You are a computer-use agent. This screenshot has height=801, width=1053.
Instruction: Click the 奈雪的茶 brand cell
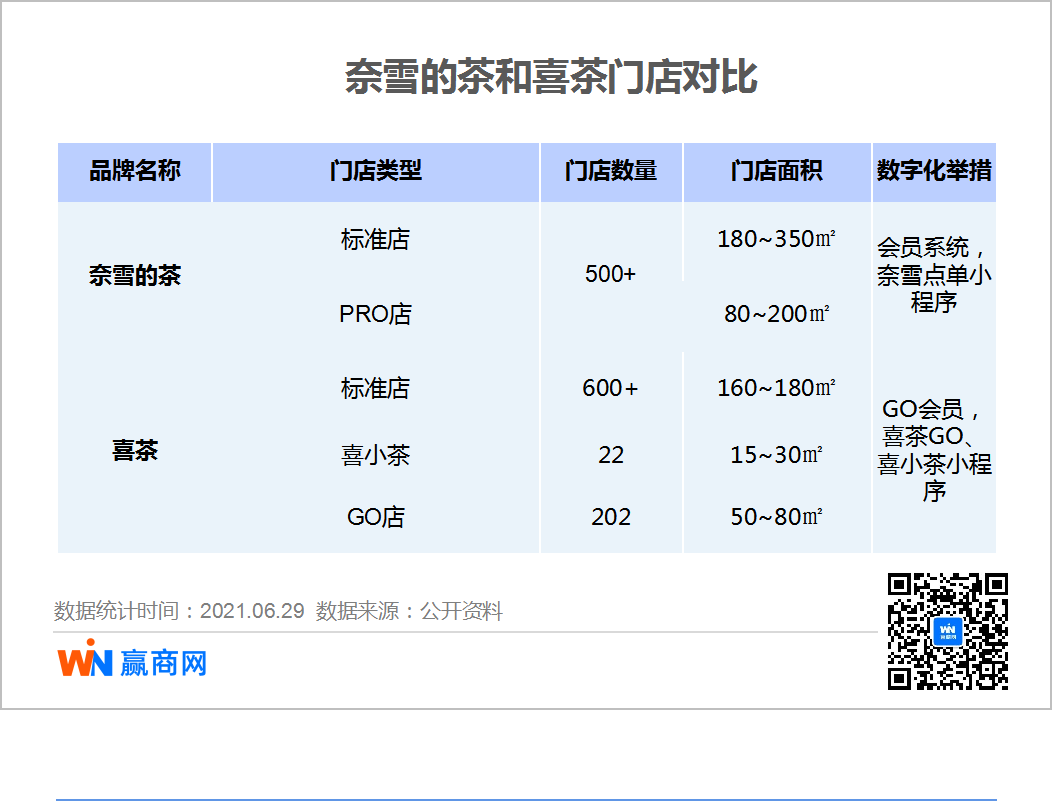pyautogui.click(x=135, y=276)
